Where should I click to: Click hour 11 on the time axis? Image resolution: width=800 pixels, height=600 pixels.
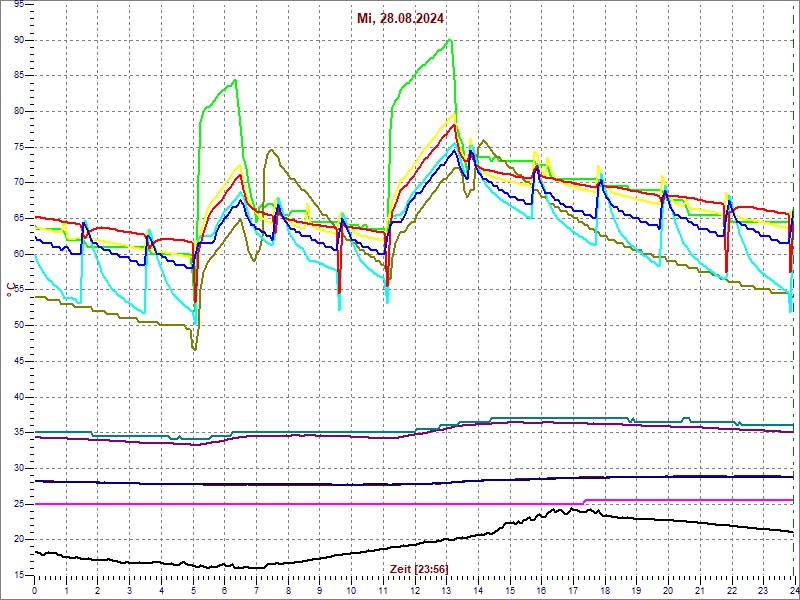pos(383,589)
